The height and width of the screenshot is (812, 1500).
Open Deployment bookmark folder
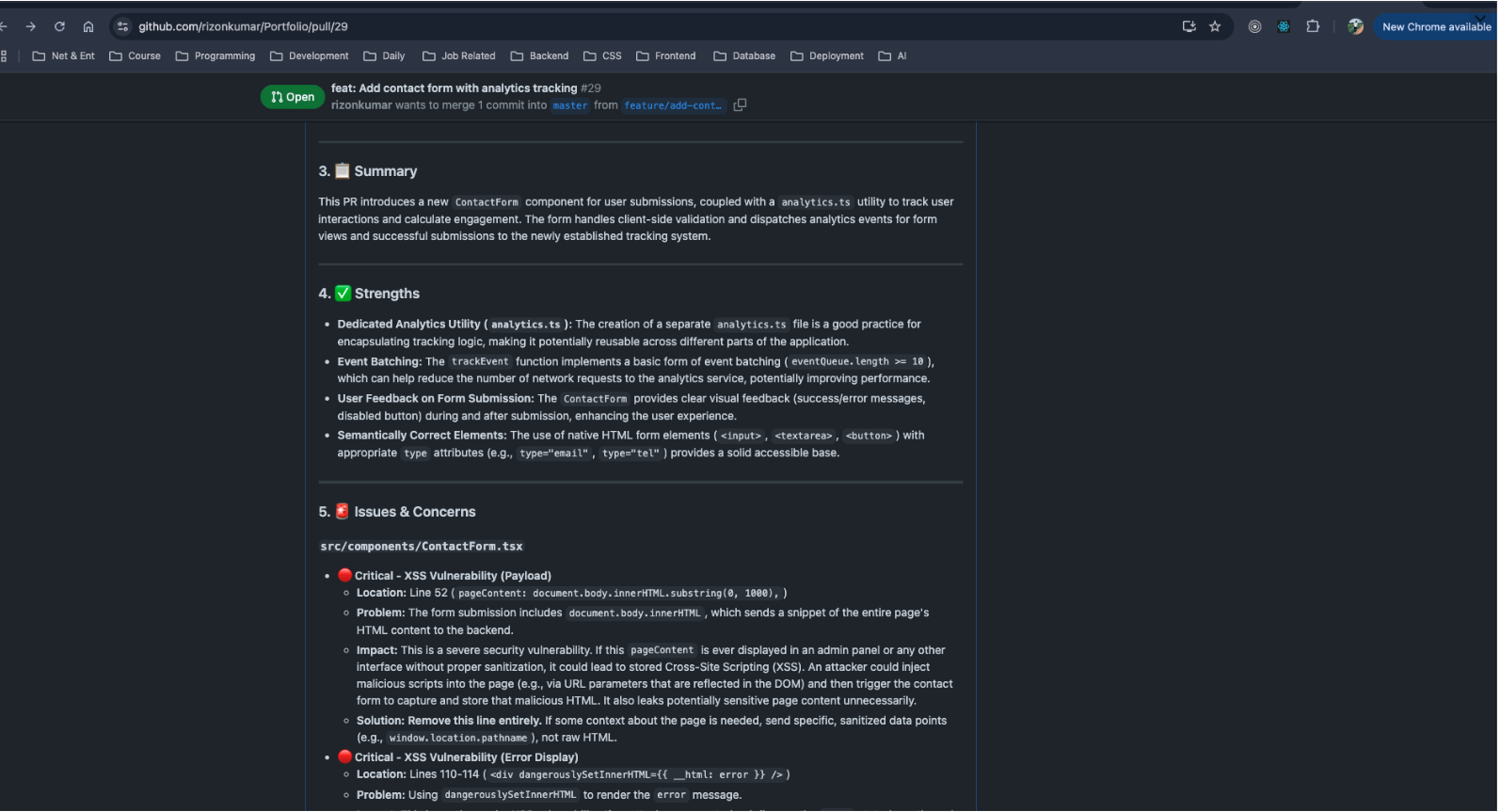pyautogui.click(x=827, y=56)
